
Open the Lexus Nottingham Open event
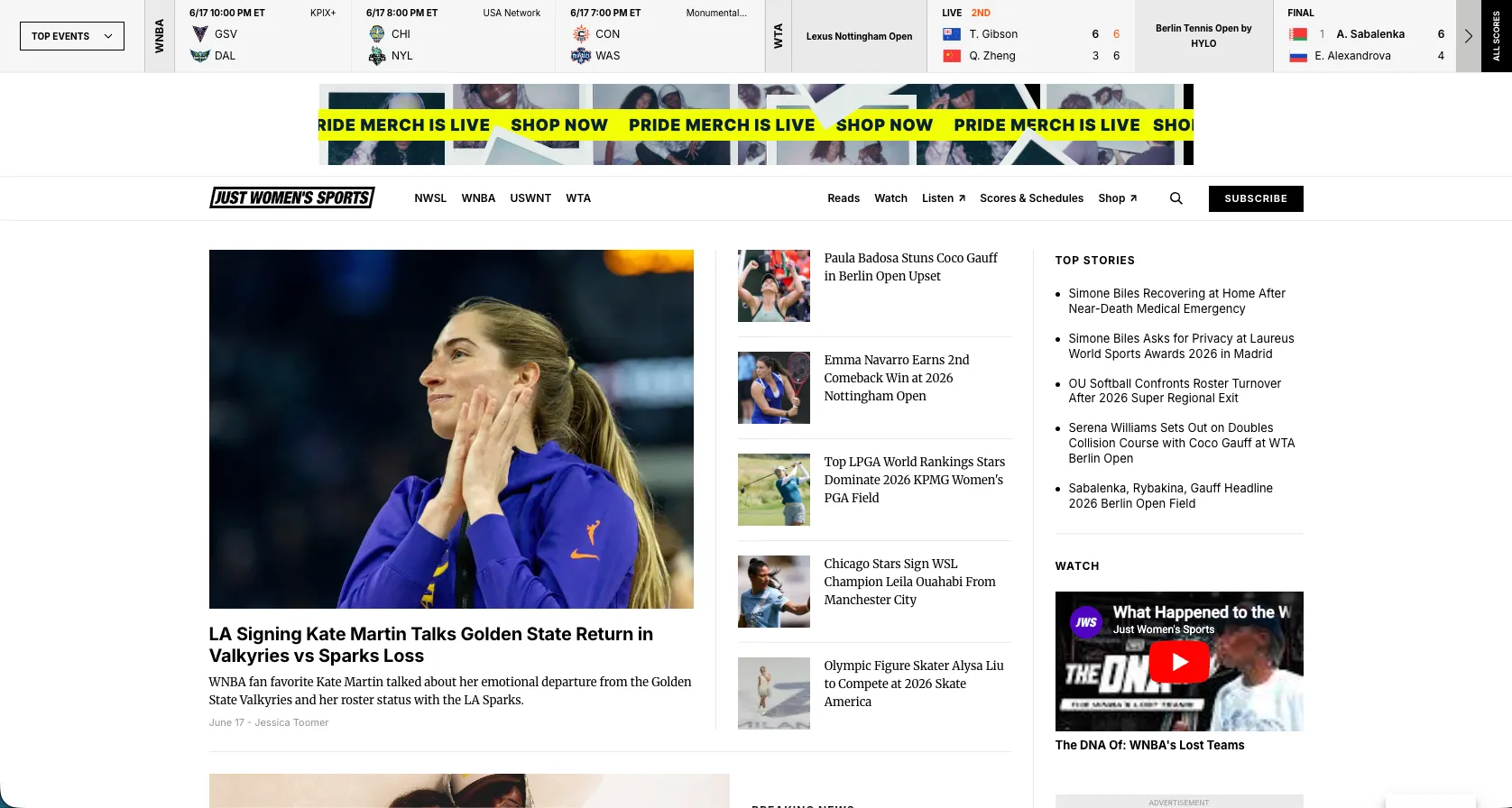pos(859,36)
